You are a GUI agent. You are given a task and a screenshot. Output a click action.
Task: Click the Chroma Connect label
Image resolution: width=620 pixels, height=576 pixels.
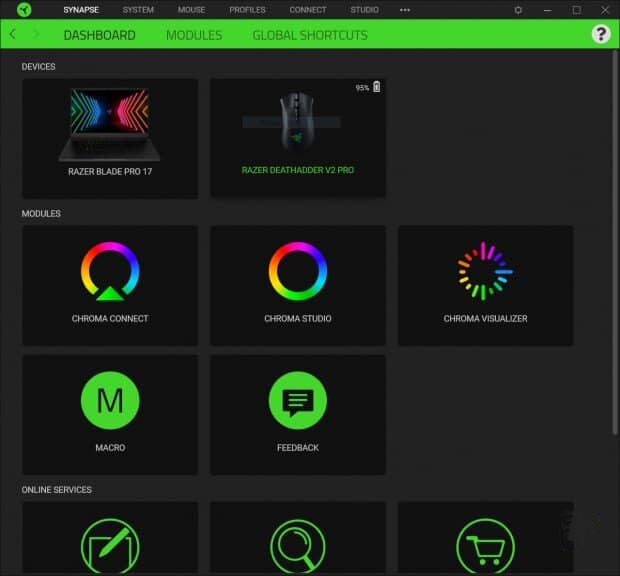tap(110, 319)
